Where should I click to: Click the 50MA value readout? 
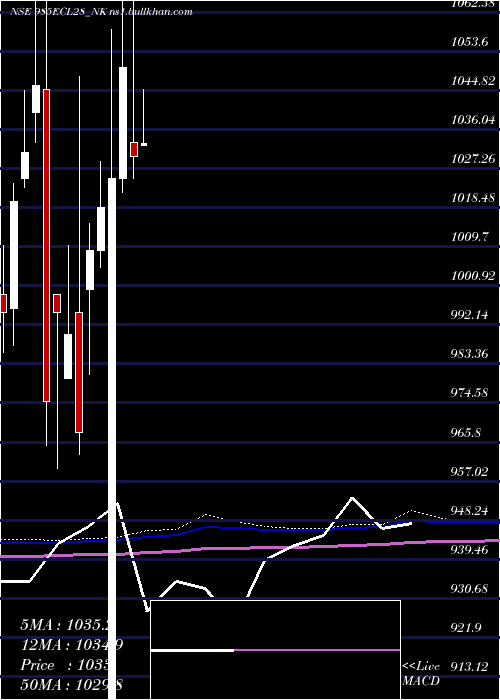click(72, 685)
